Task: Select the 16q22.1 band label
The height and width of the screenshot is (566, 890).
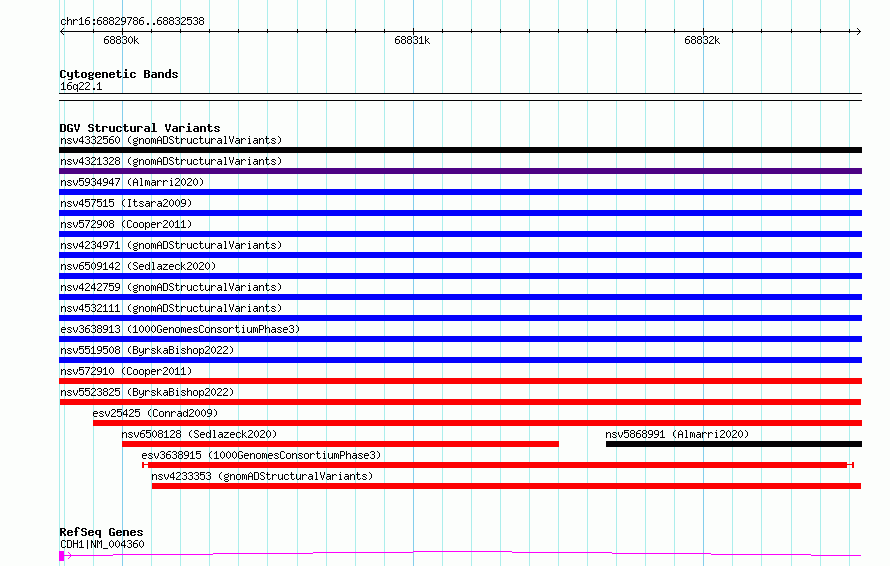Action: 81,86
